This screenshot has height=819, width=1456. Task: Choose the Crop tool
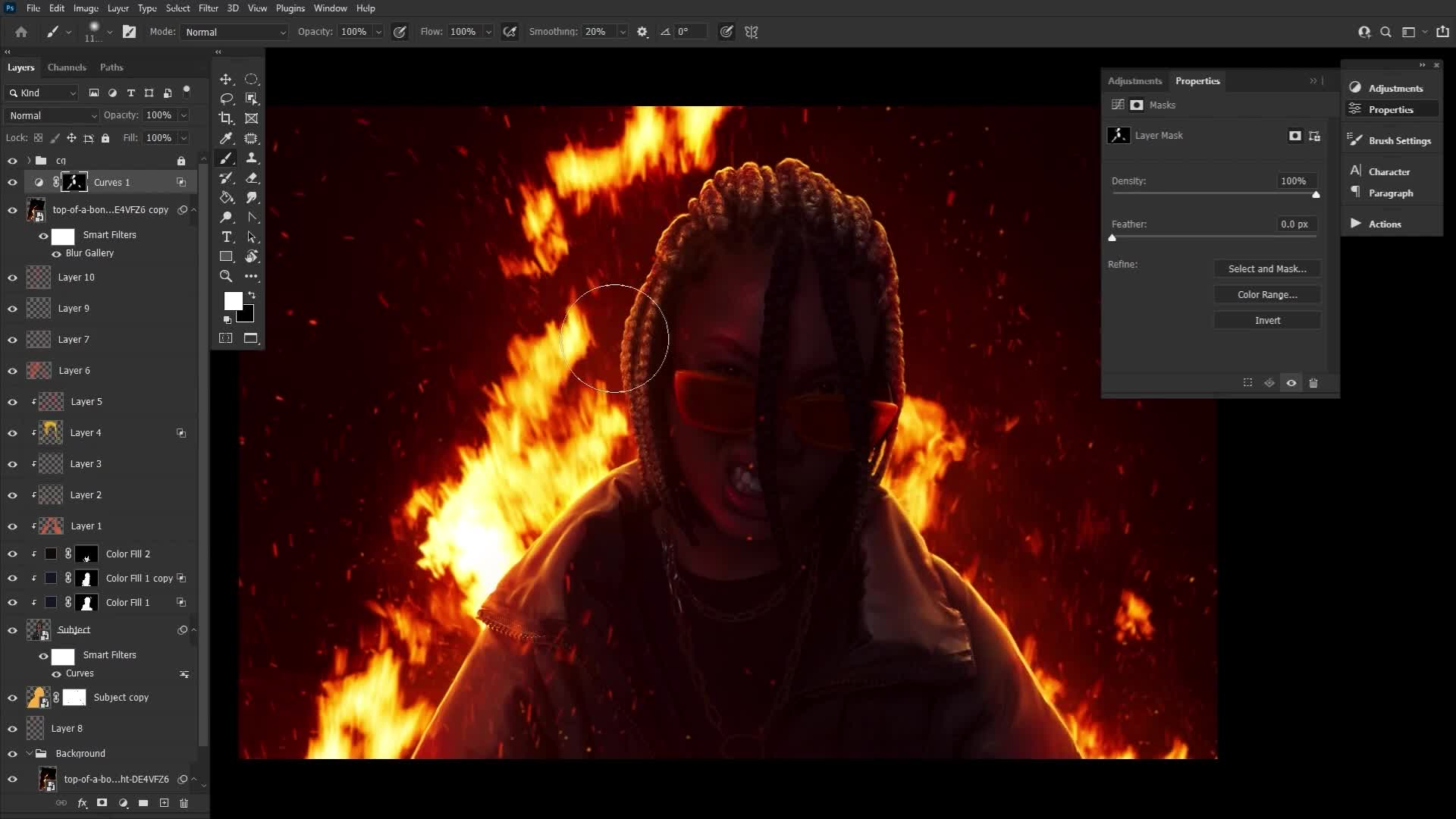[226, 118]
